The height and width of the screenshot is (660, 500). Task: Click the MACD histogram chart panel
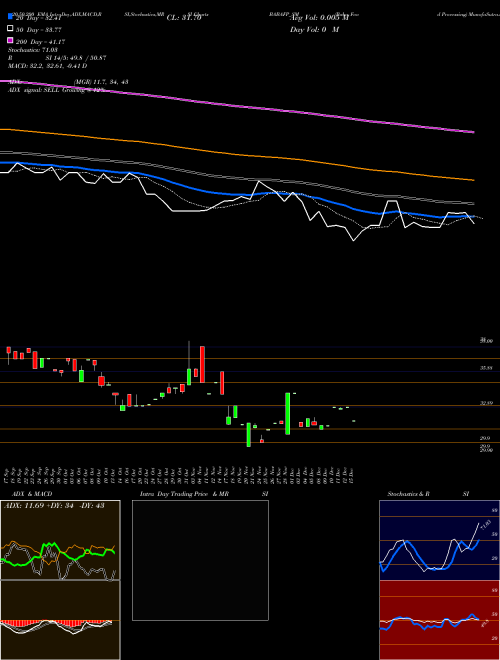tap(60, 620)
